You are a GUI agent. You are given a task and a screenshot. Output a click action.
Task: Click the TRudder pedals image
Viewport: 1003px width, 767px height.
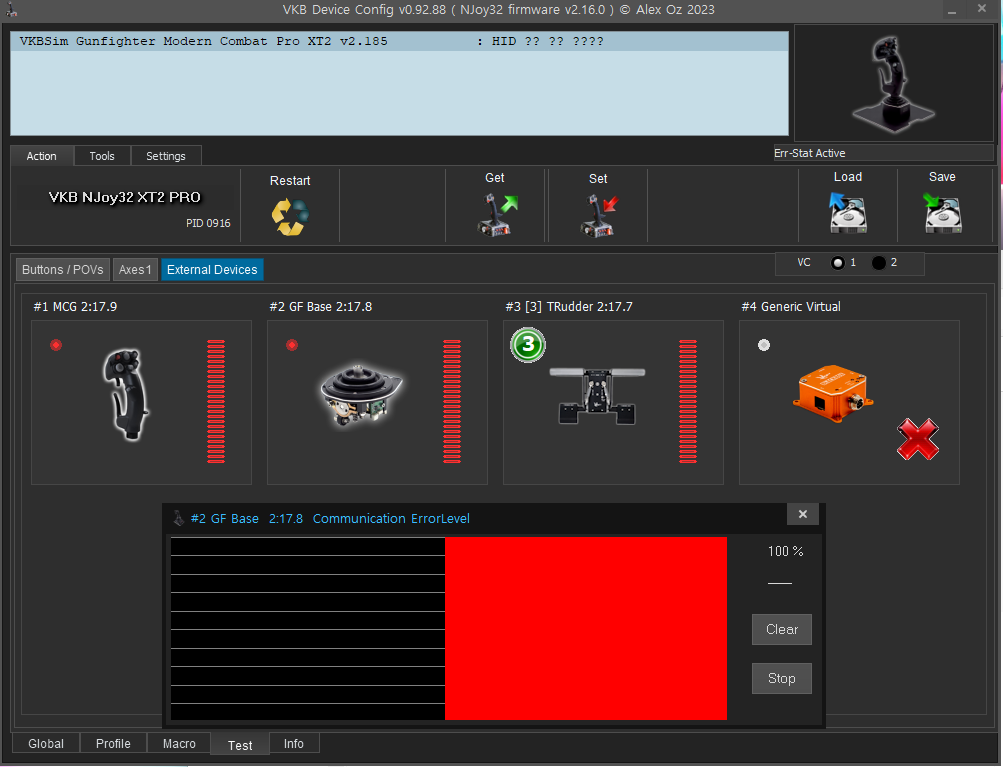(x=597, y=395)
